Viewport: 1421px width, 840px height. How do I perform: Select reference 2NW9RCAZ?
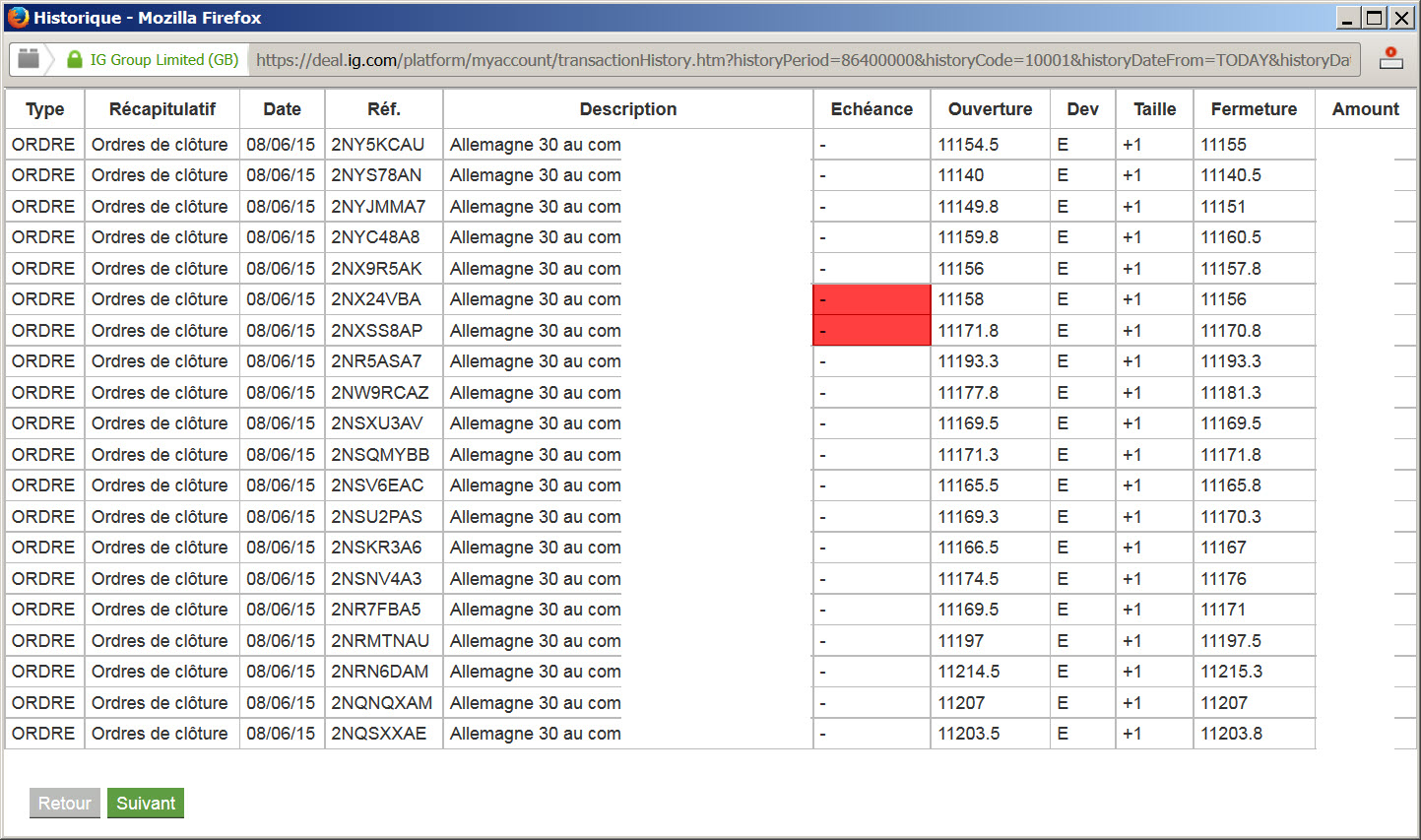point(380,393)
